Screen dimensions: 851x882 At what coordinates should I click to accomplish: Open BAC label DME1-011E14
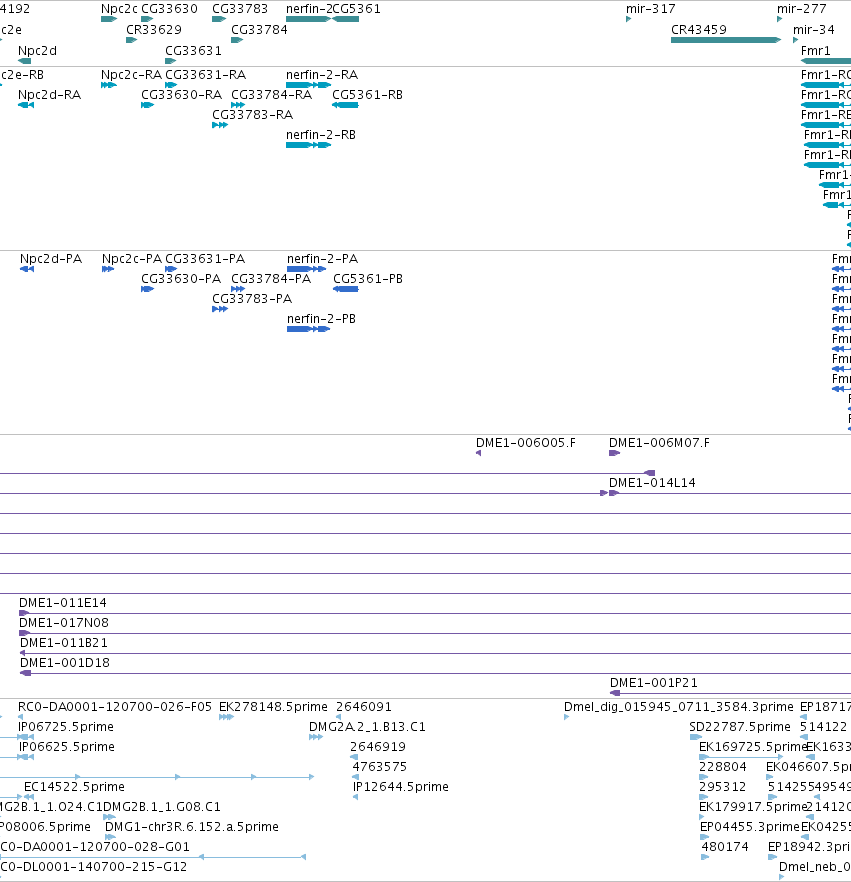point(63,603)
